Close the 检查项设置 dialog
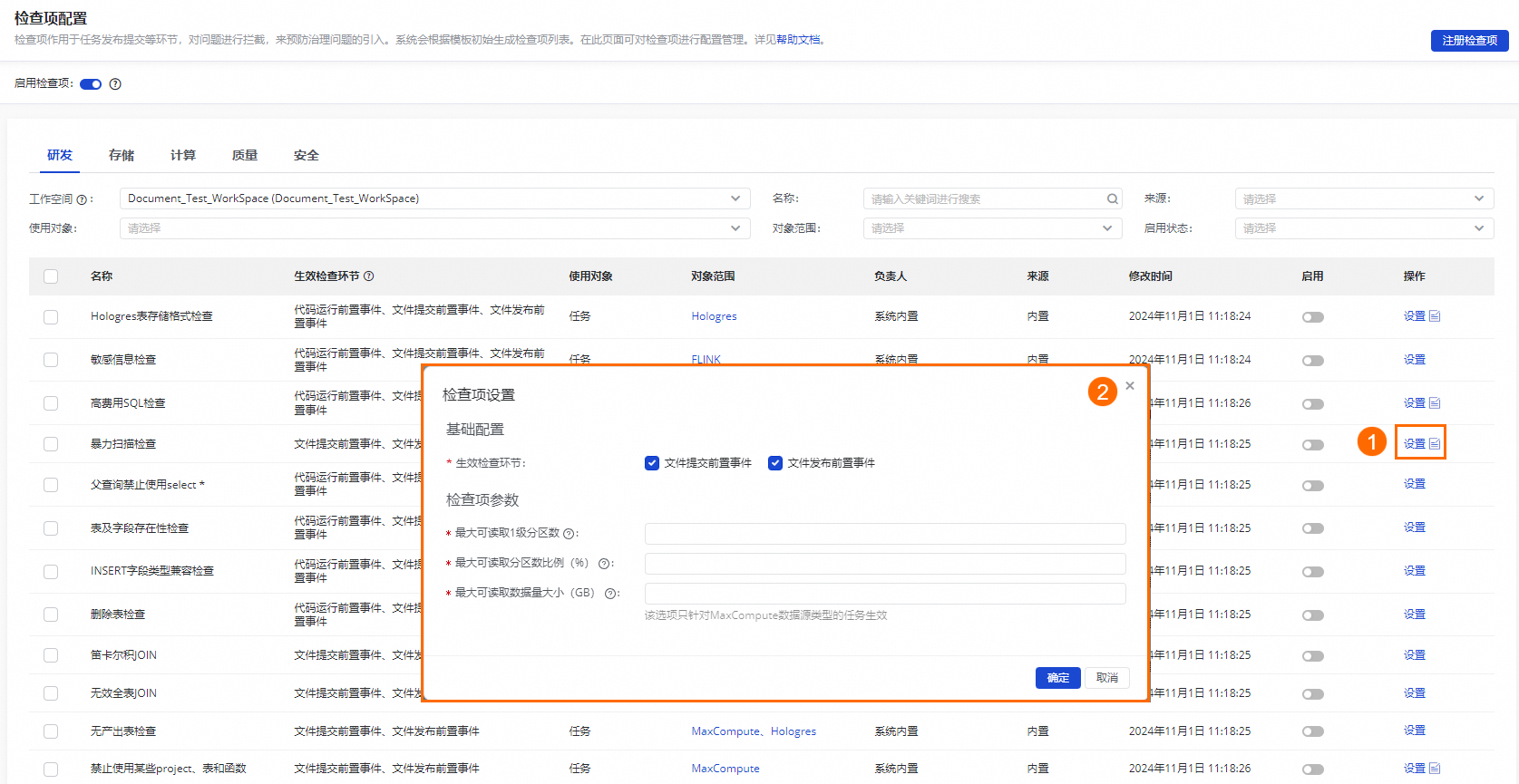The width and height of the screenshot is (1519, 784). point(1130,386)
